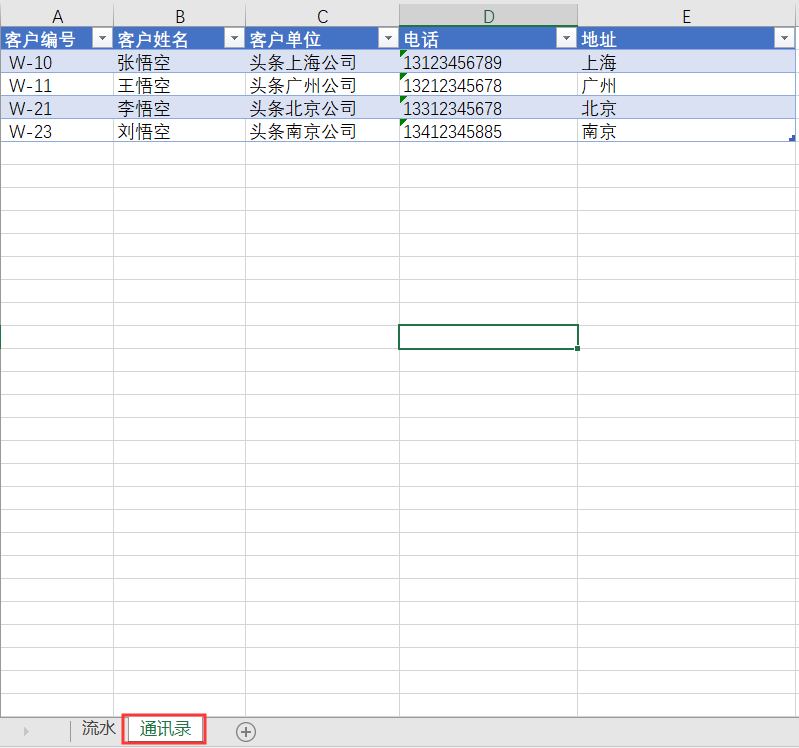The image size is (799, 748).
Task: Select phone number 13412345885
Action: click(488, 131)
